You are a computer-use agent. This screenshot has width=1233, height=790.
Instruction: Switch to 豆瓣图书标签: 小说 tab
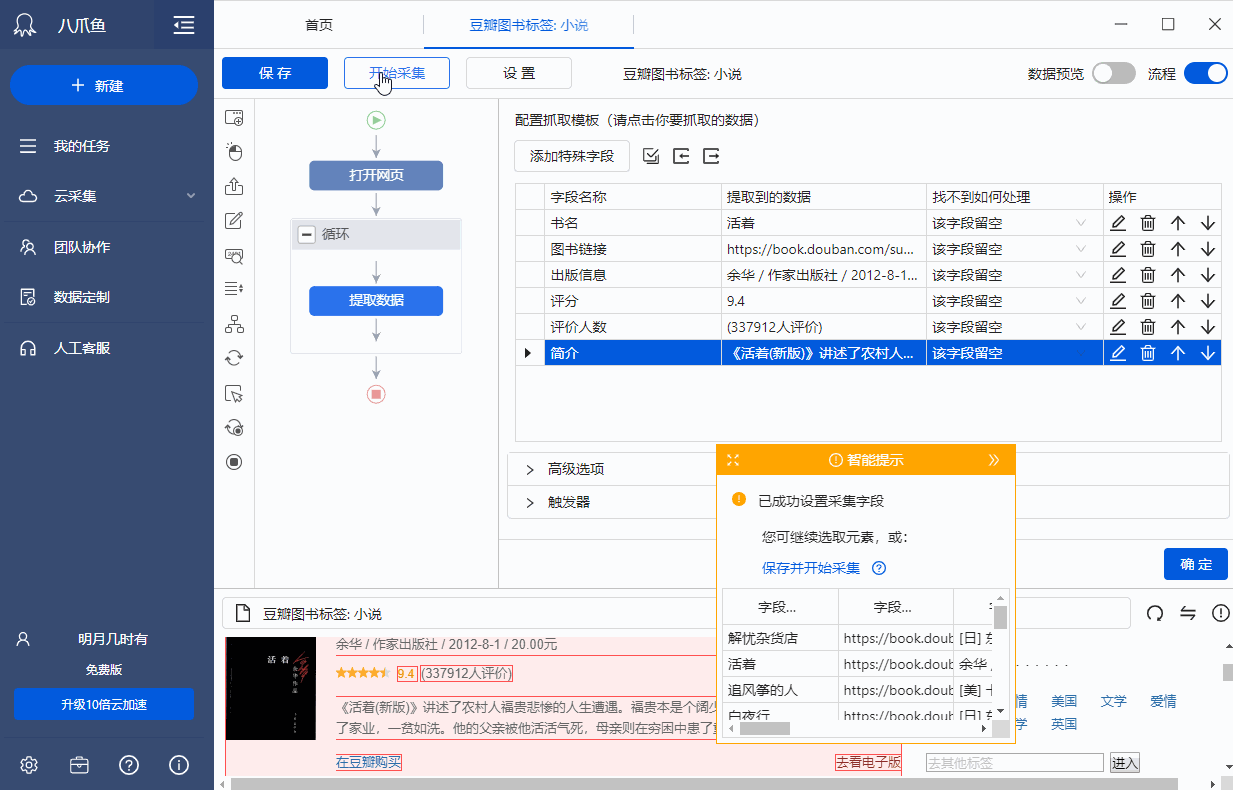click(x=529, y=25)
